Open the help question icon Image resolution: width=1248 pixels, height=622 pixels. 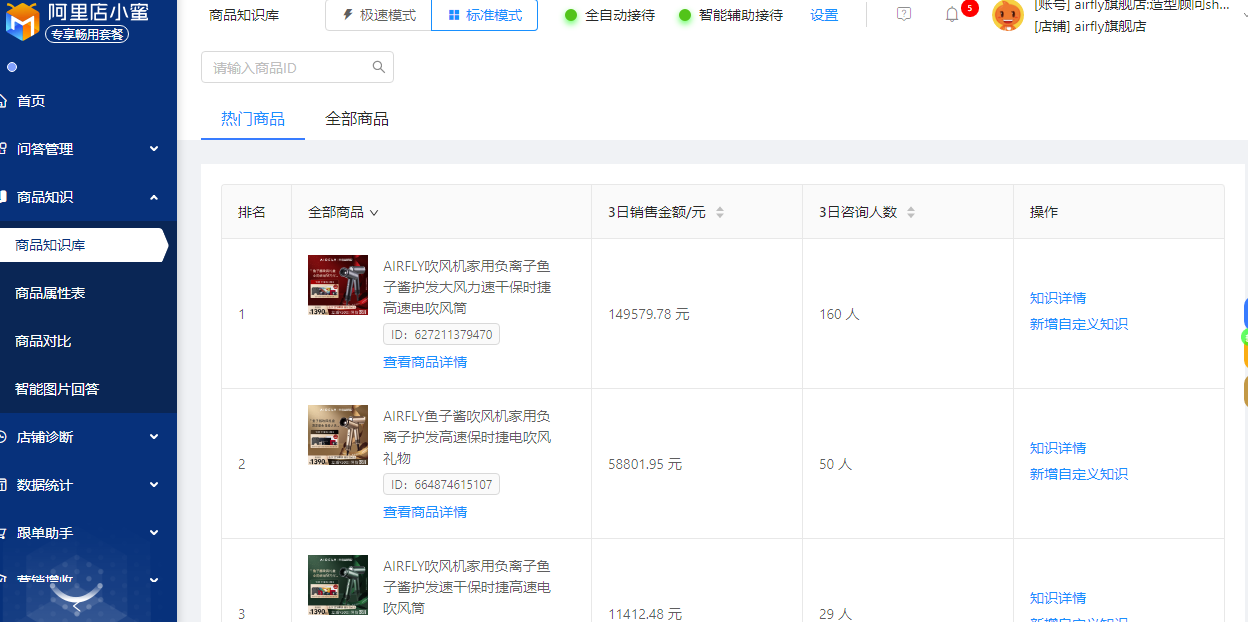pyautogui.click(x=904, y=14)
